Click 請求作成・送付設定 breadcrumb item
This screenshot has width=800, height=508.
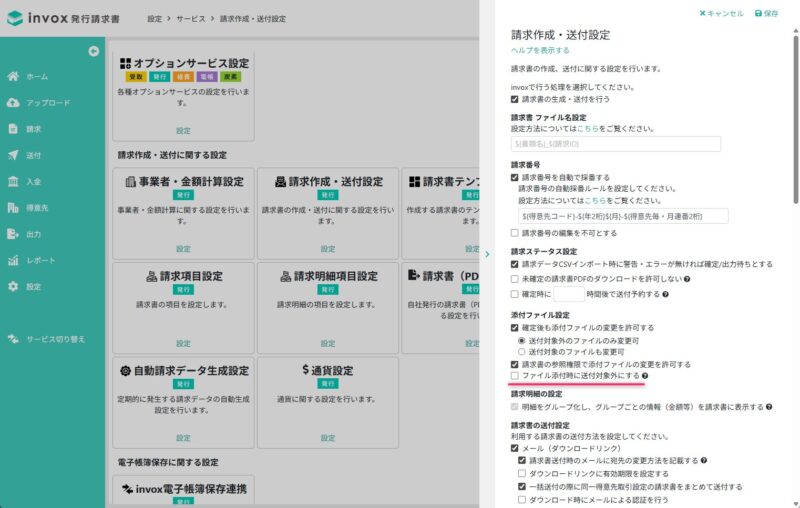[253, 19]
